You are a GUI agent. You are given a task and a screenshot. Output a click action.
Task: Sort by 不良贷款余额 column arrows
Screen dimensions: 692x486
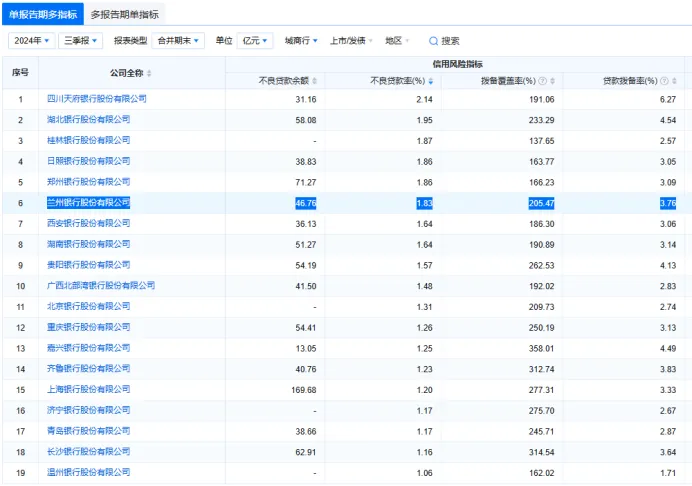tap(314, 80)
